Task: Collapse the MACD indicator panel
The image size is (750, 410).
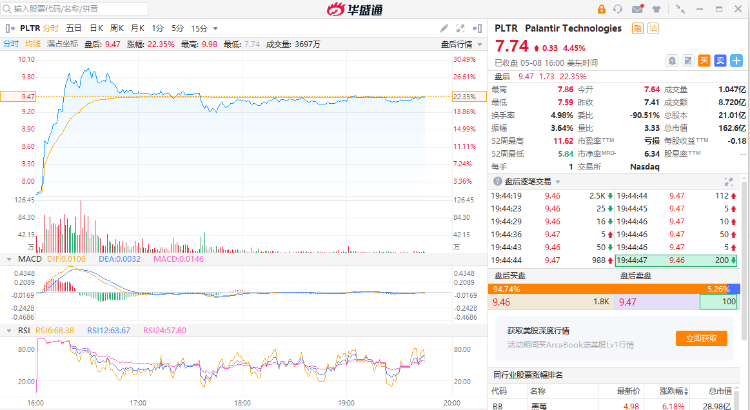Action: pyautogui.click(x=9, y=259)
